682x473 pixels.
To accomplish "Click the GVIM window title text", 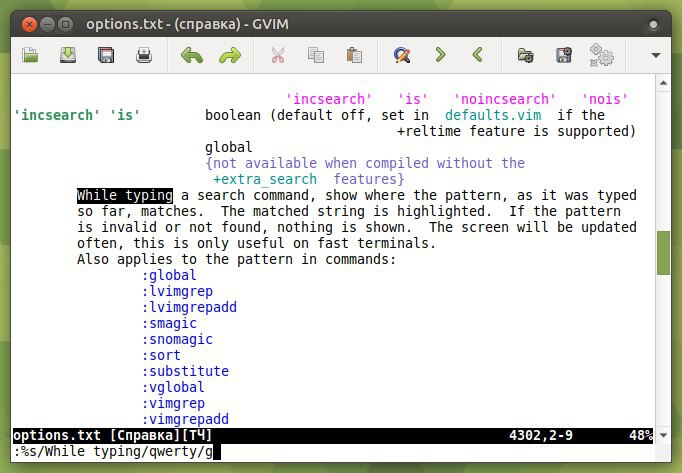I will [187, 24].
